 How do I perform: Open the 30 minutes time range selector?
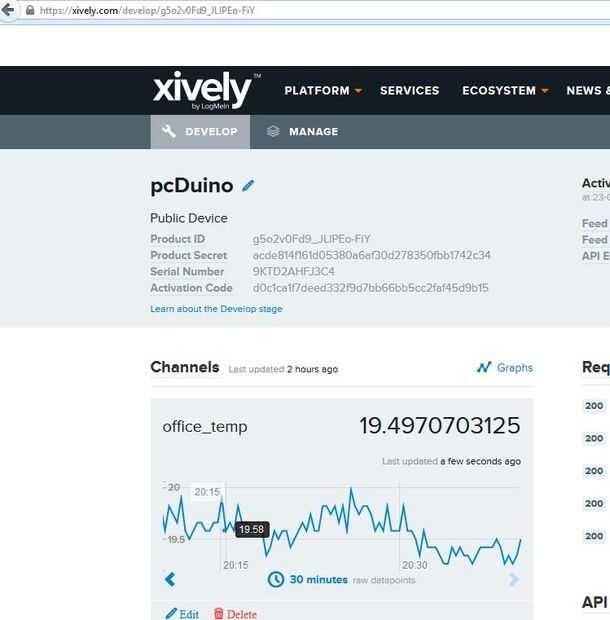coord(318,580)
